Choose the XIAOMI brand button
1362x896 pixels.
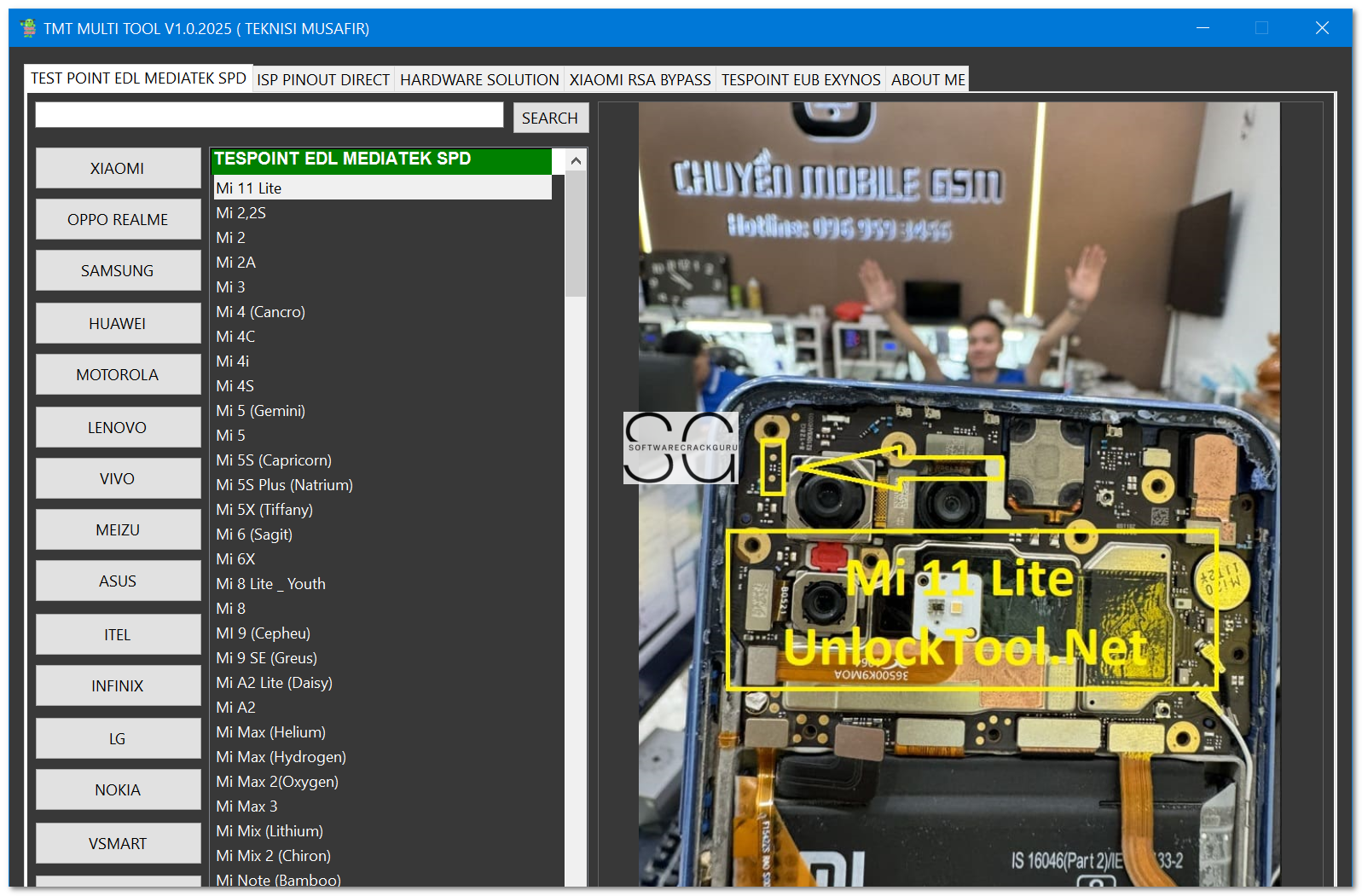pyautogui.click(x=118, y=168)
